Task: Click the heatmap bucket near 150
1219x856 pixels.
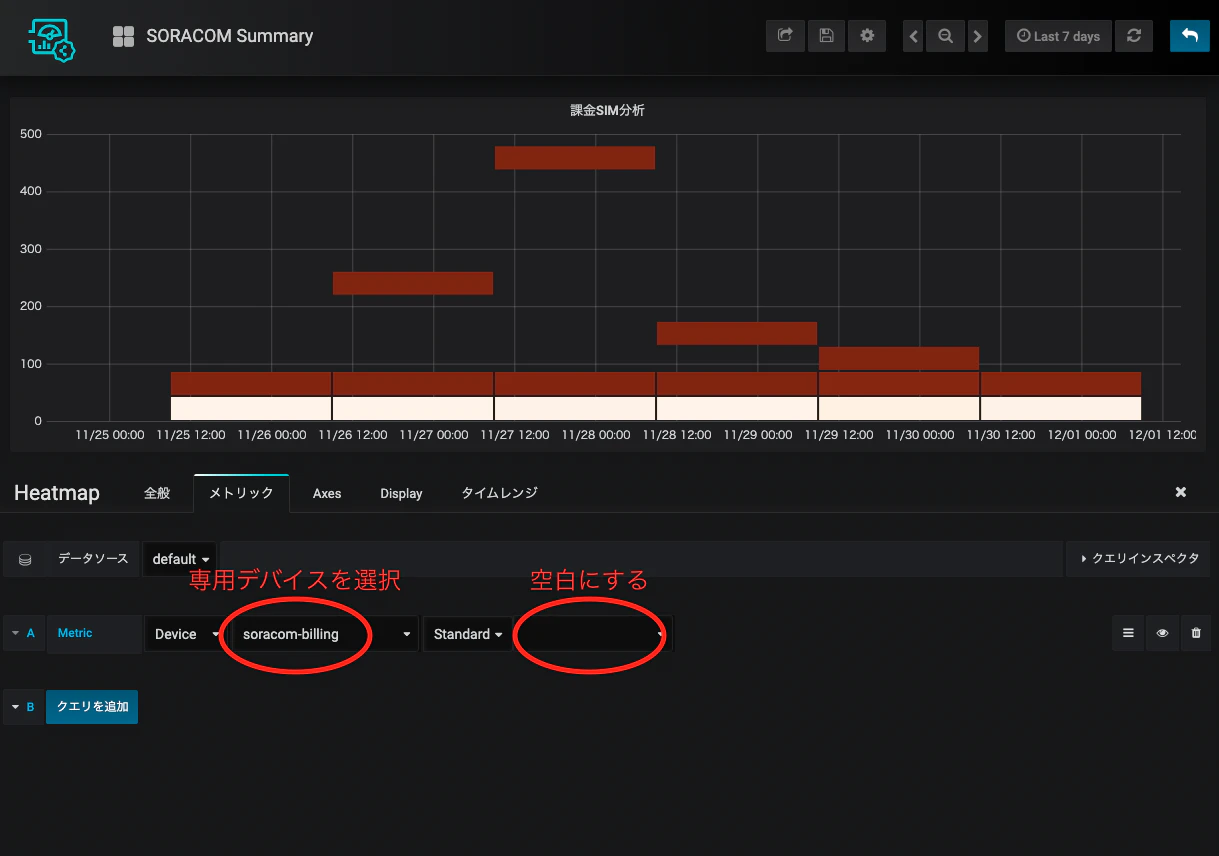Action: tap(737, 333)
